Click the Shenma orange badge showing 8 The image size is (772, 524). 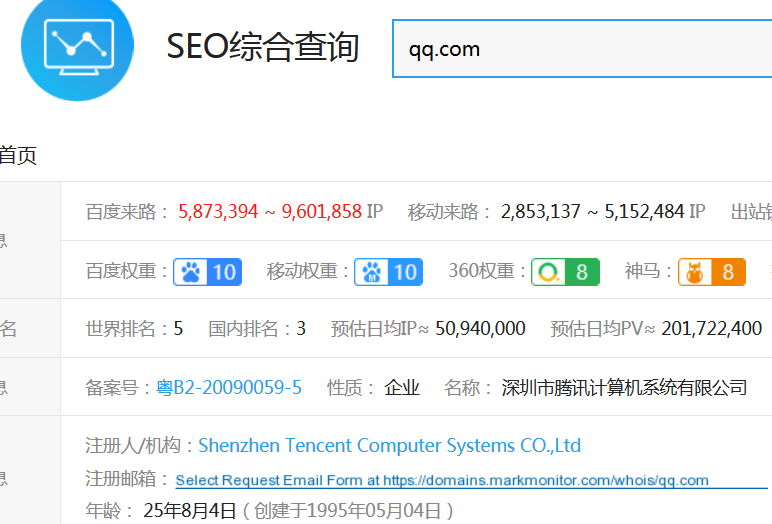pyautogui.click(x=712, y=272)
